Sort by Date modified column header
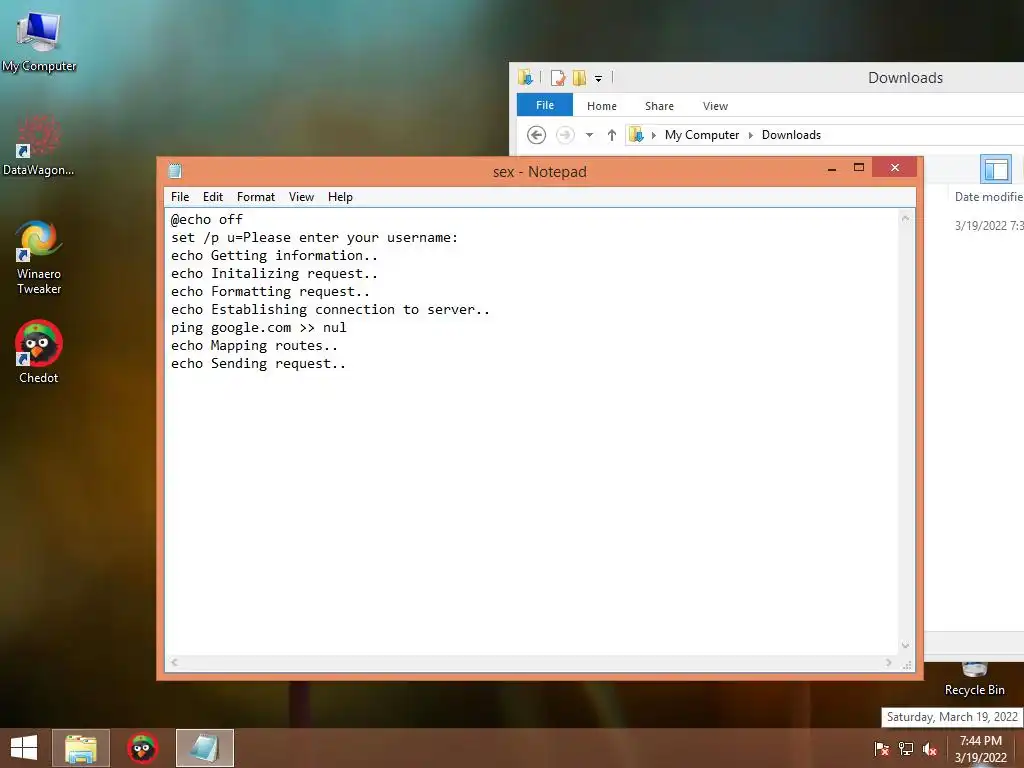The height and width of the screenshot is (768, 1024). click(988, 197)
